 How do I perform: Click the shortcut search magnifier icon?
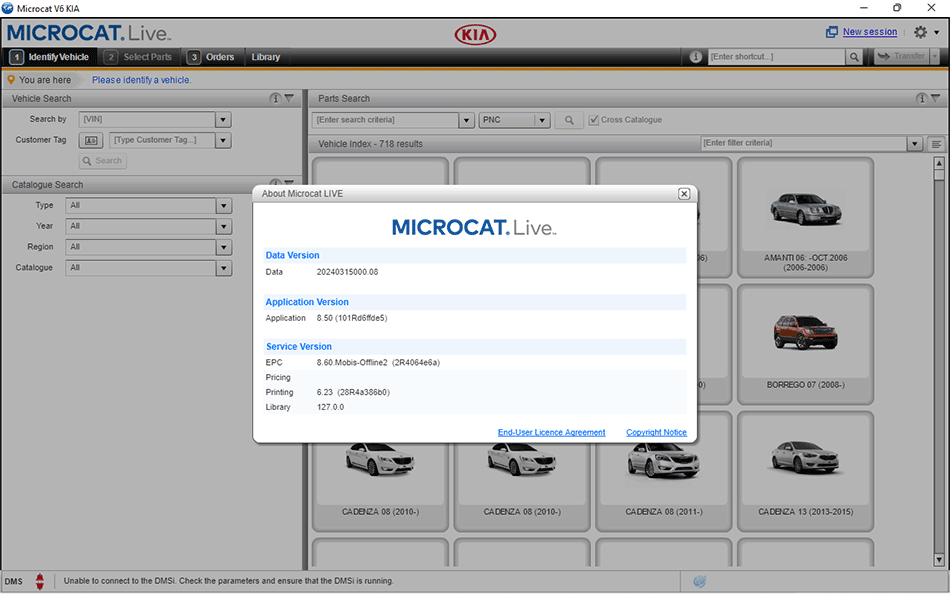coord(854,57)
